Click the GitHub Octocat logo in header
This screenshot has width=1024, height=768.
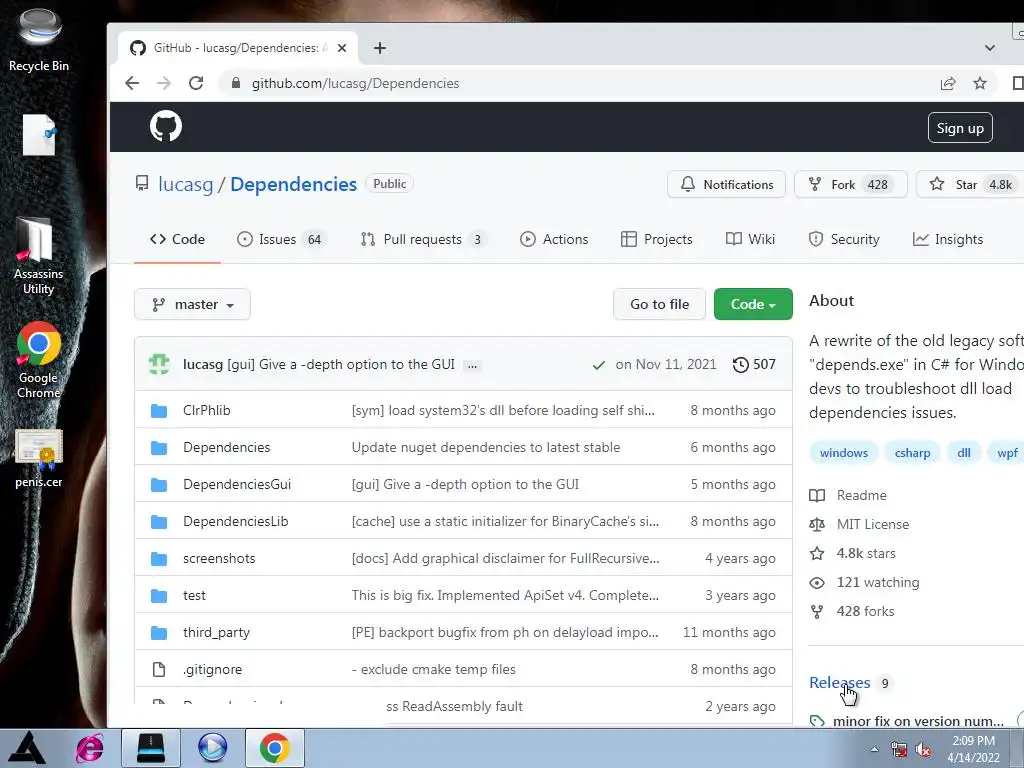click(166, 126)
